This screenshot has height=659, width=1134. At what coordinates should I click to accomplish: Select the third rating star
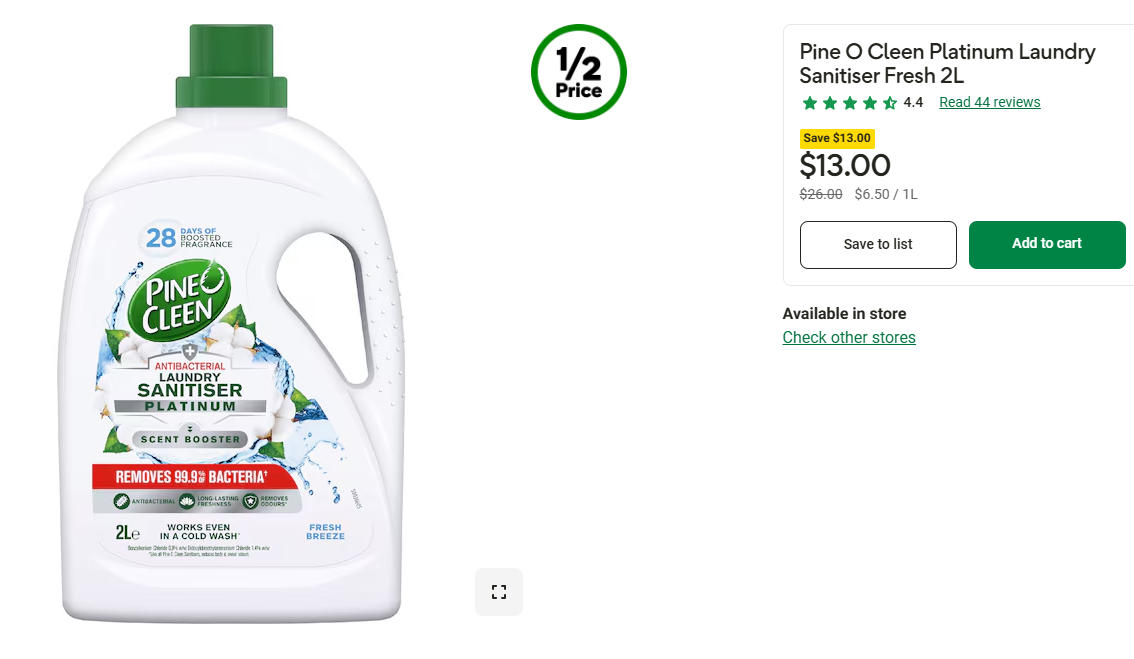(x=850, y=103)
